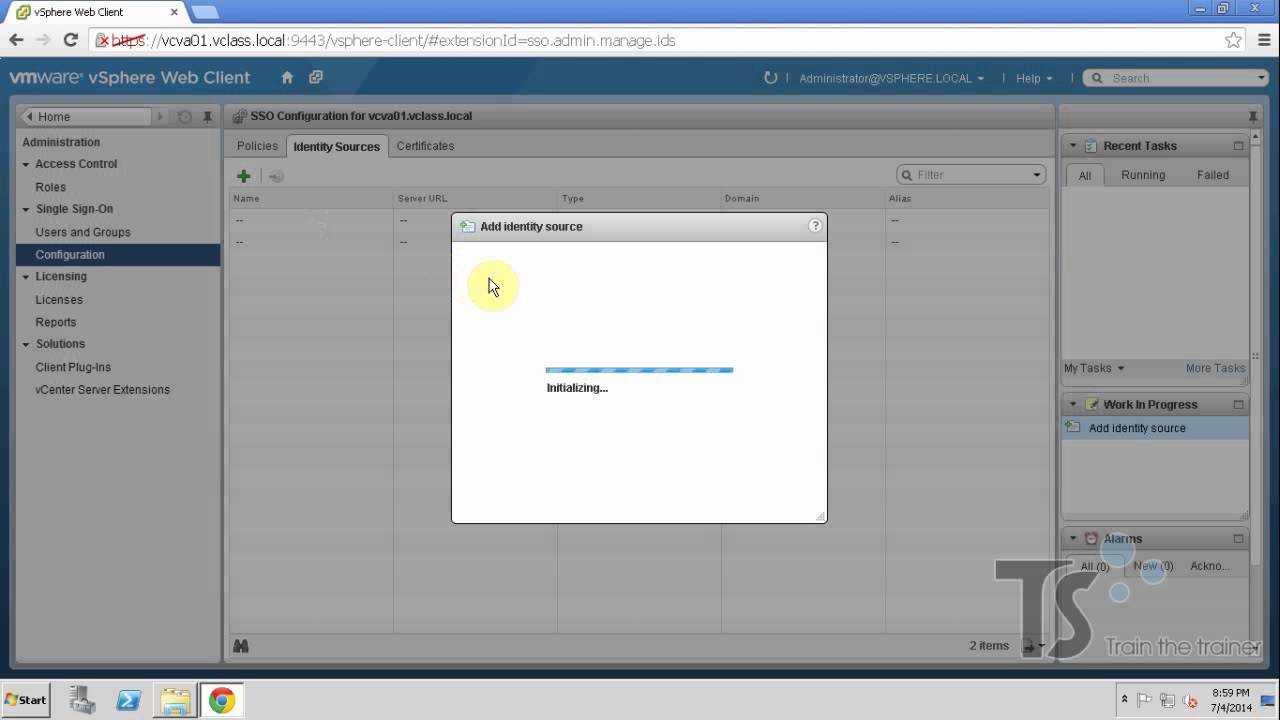Click Home back button in navigator
Screen dimensions: 1280x720
click(x=85, y=117)
